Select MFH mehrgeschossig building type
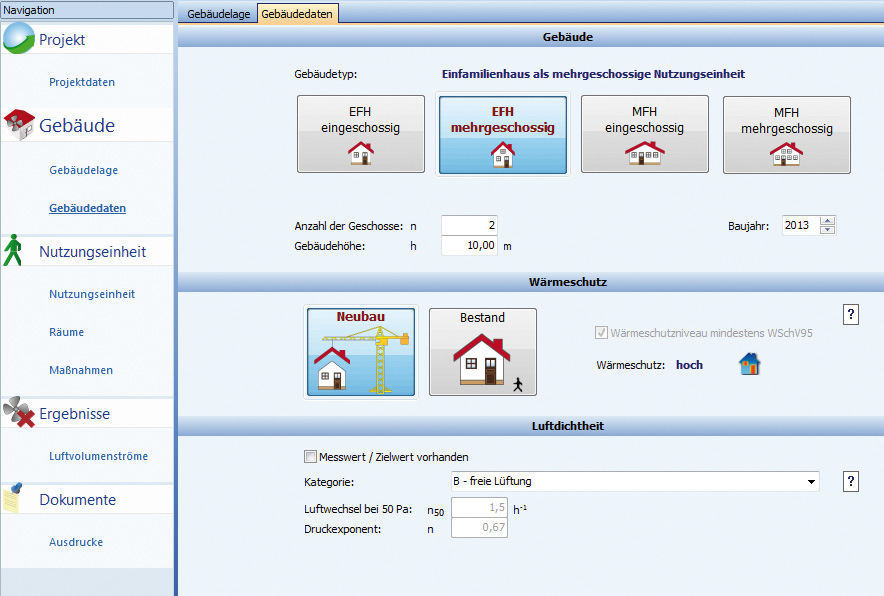 pyautogui.click(x=786, y=135)
